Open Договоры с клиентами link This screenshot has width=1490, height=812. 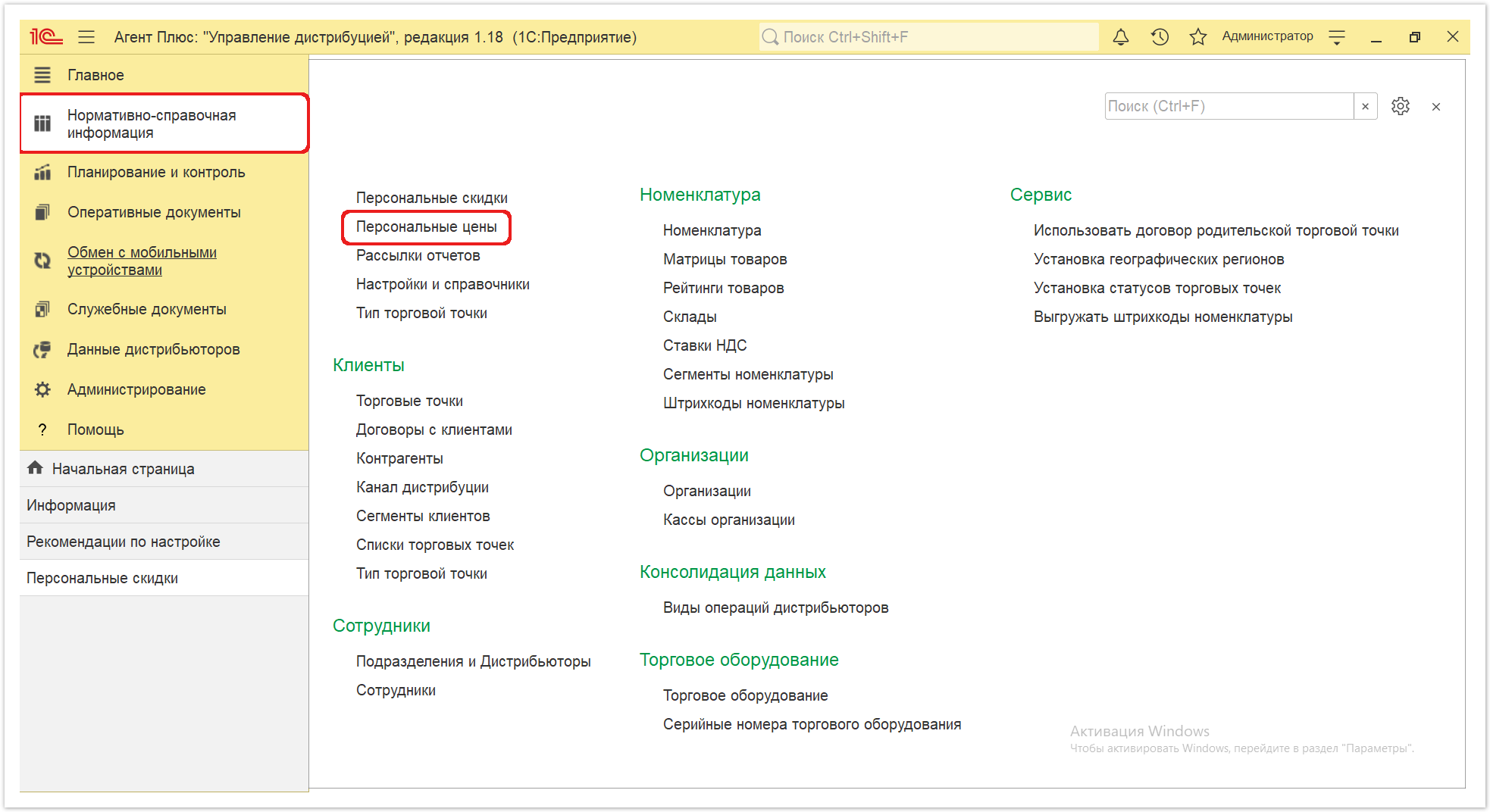tap(434, 429)
